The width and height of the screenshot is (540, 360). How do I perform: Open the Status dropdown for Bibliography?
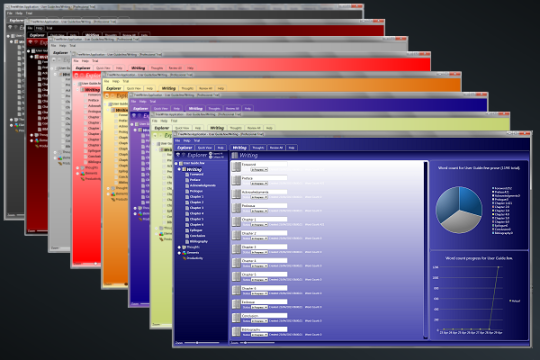(259, 335)
